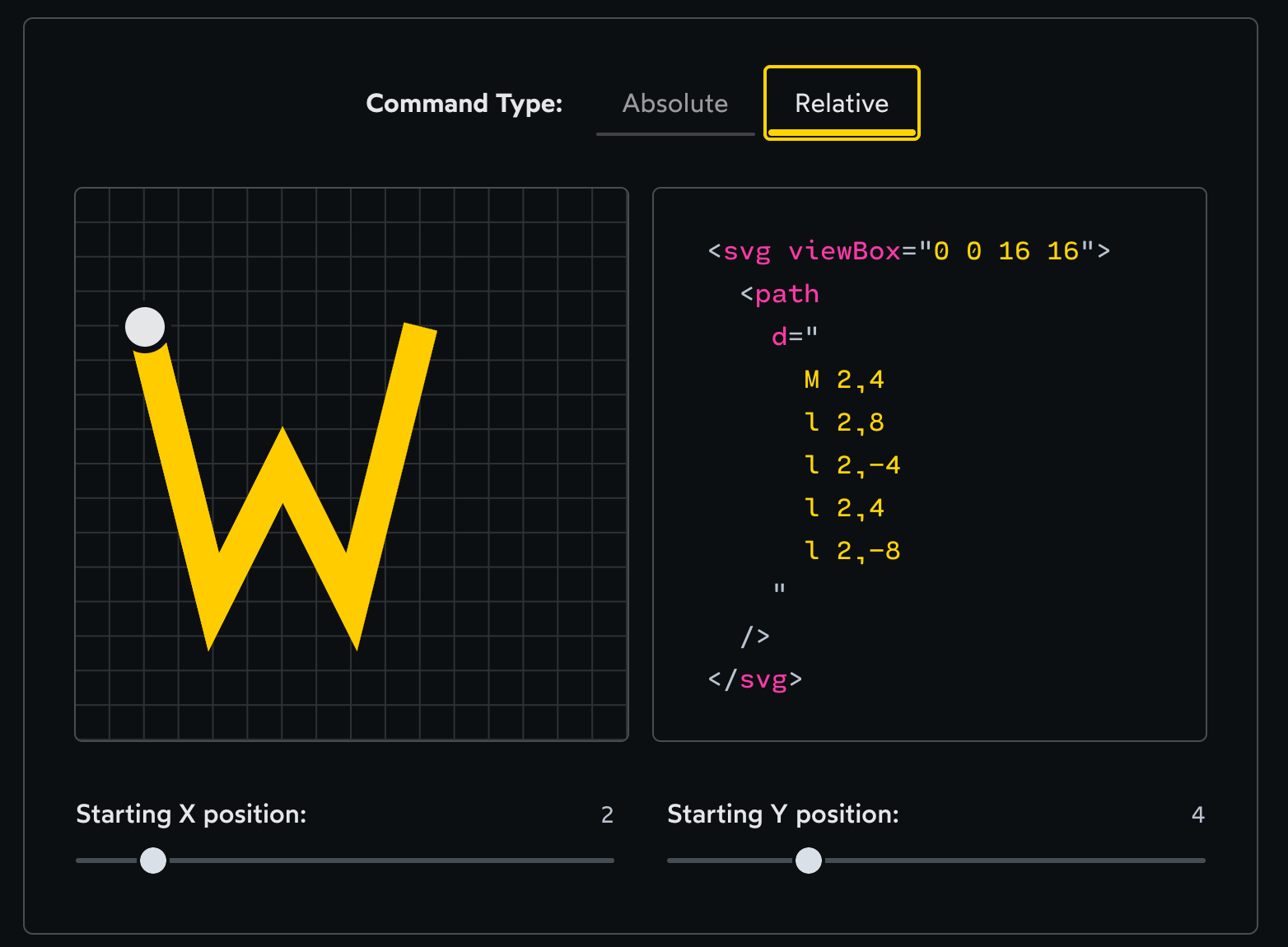Click the "Starting Y position:" label
Screen dimensions: 1288x947
782,814
